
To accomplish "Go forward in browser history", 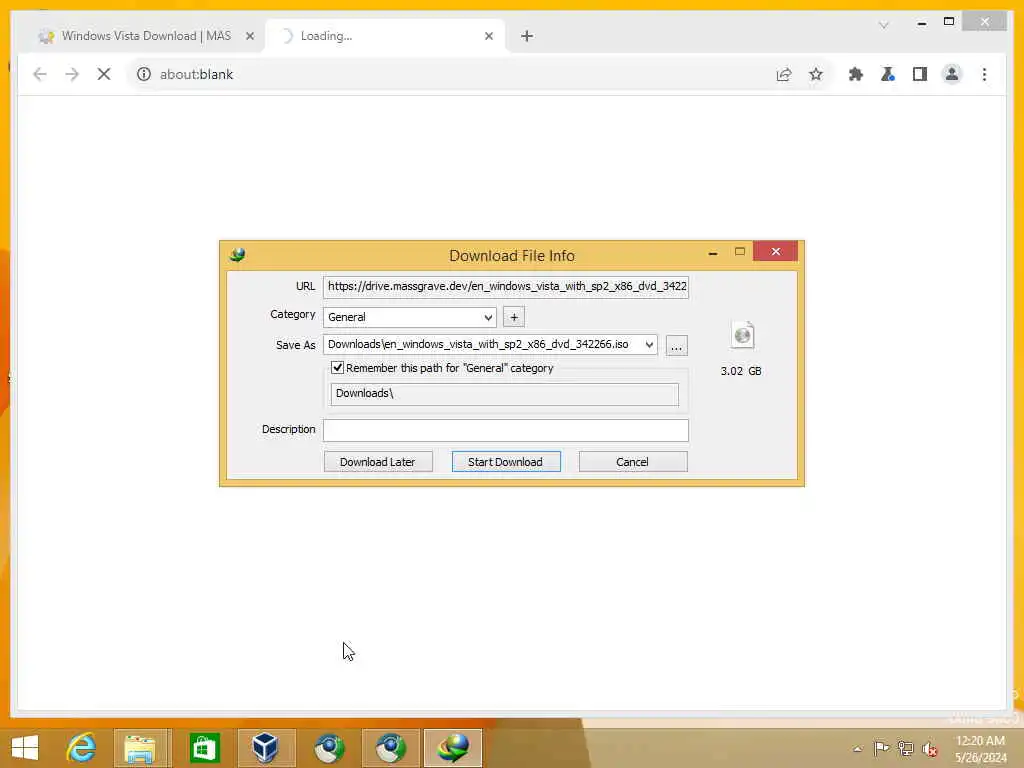I will (x=72, y=74).
